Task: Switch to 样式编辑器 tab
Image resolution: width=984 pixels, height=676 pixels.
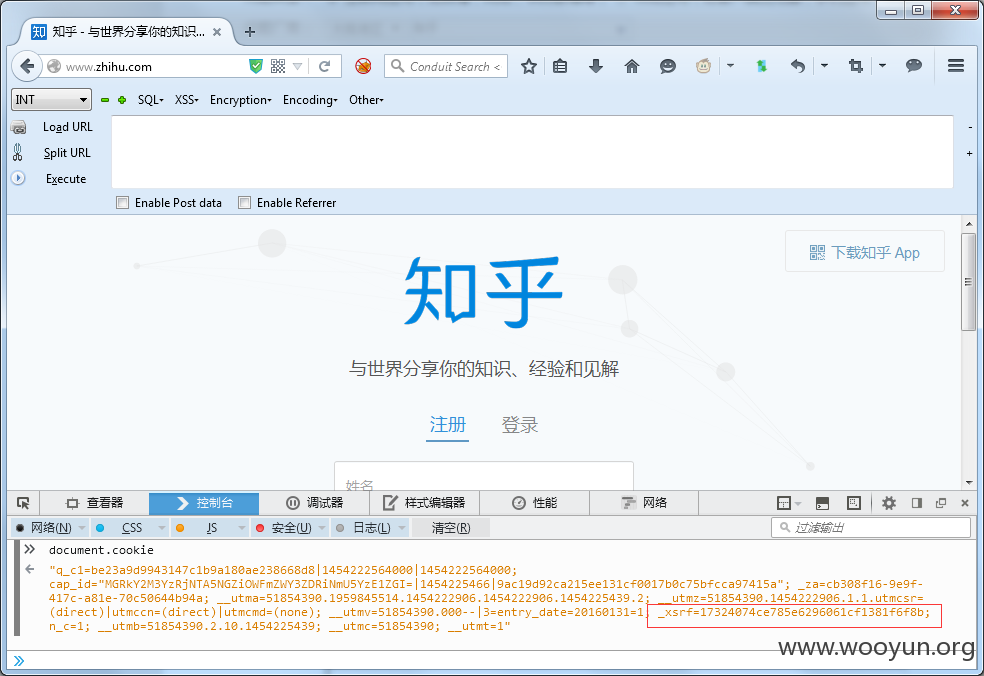Action: (424, 503)
